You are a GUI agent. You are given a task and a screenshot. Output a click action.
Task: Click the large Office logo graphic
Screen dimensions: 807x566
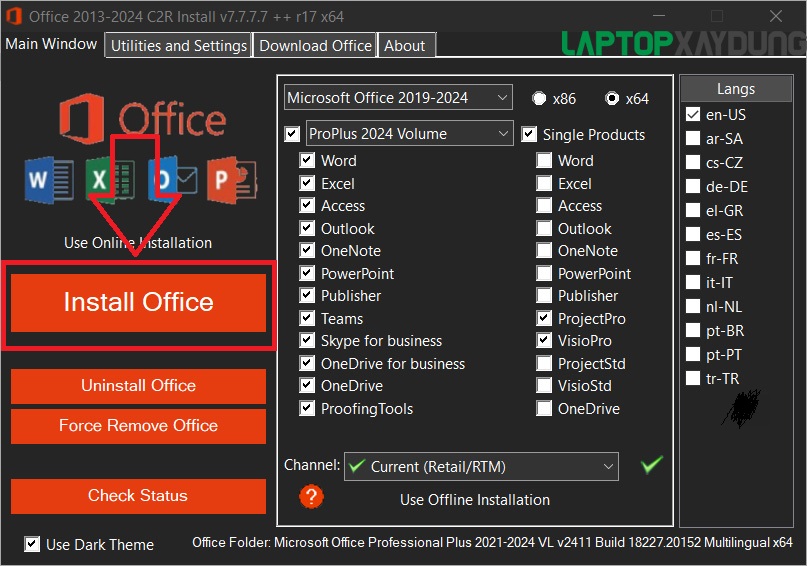tap(143, 119)
